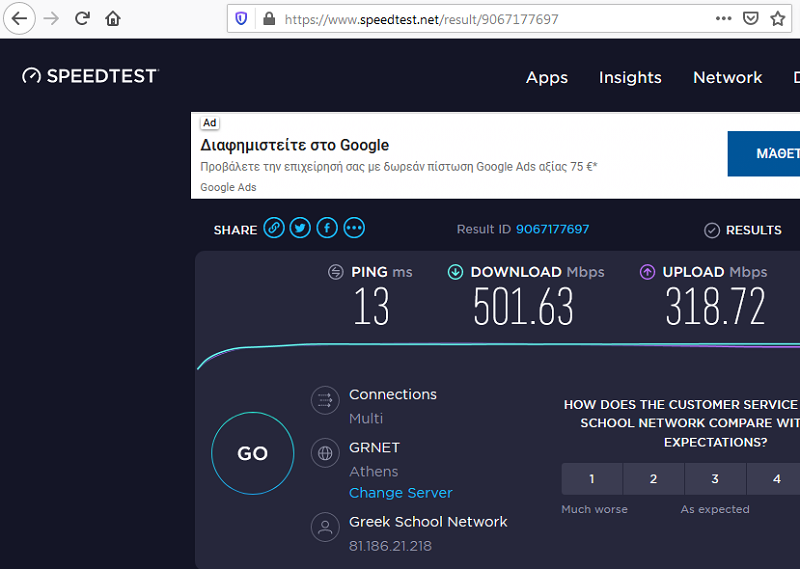
Task: Click the Change Server link
Action: point(400,493)
